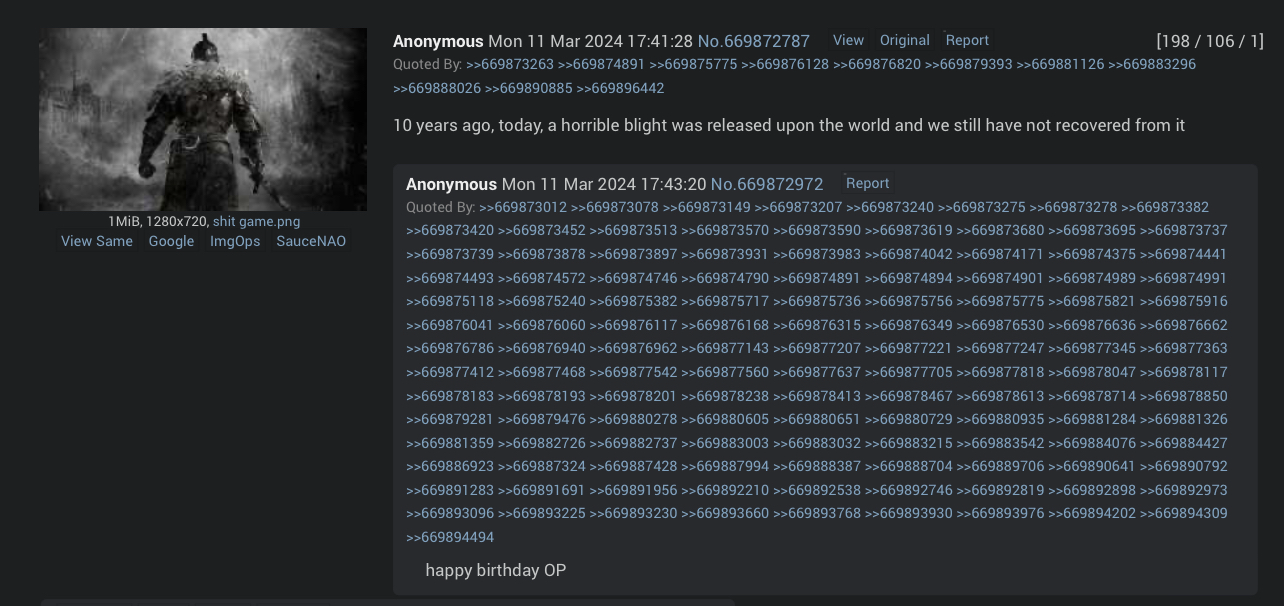1284x606 pixels.
Task: Click post number No.669872972
Action: pyautogui.click(x=767, y=184)
